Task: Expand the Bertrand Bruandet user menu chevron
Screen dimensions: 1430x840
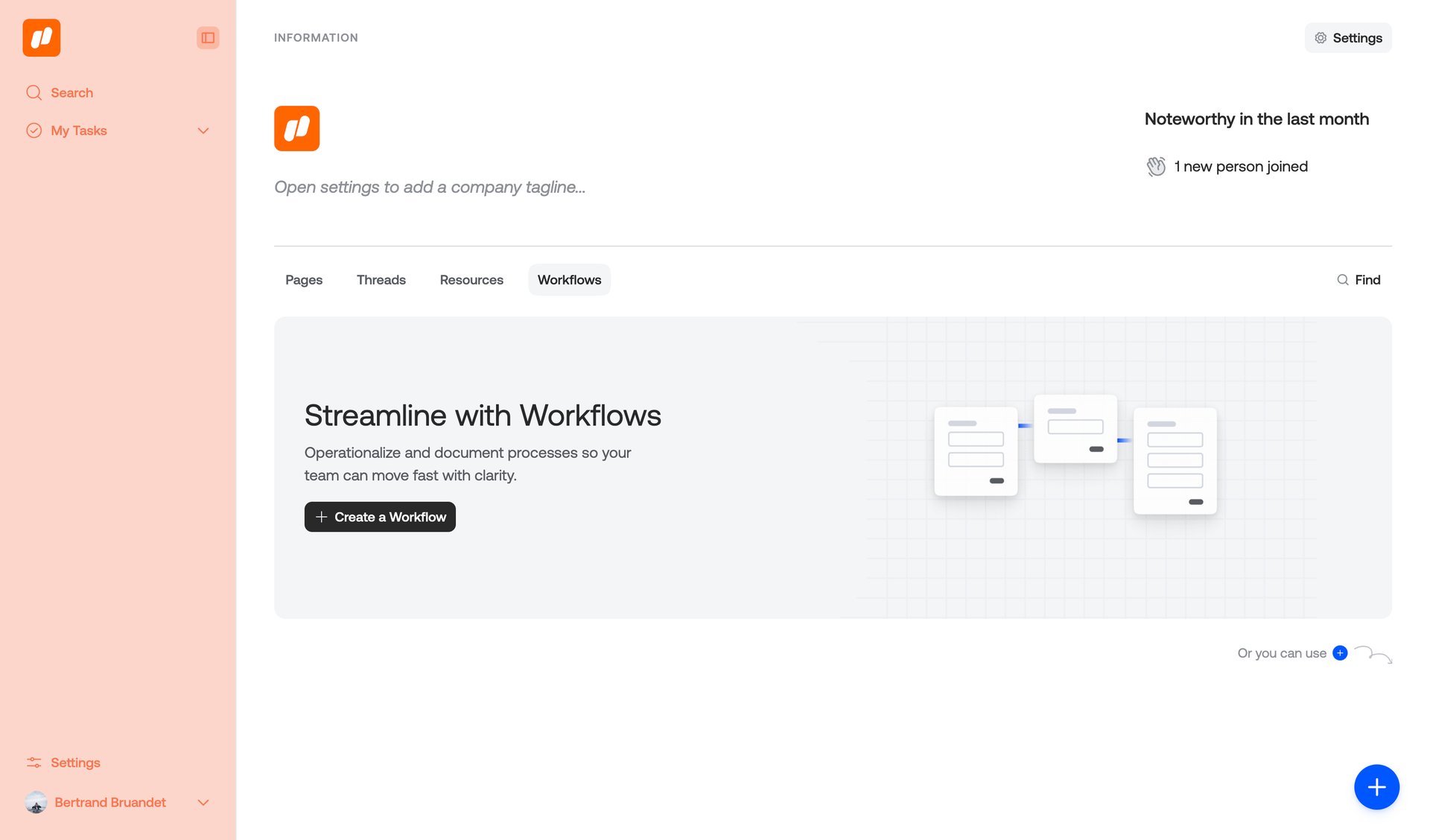Action: [x=203, y=803]
